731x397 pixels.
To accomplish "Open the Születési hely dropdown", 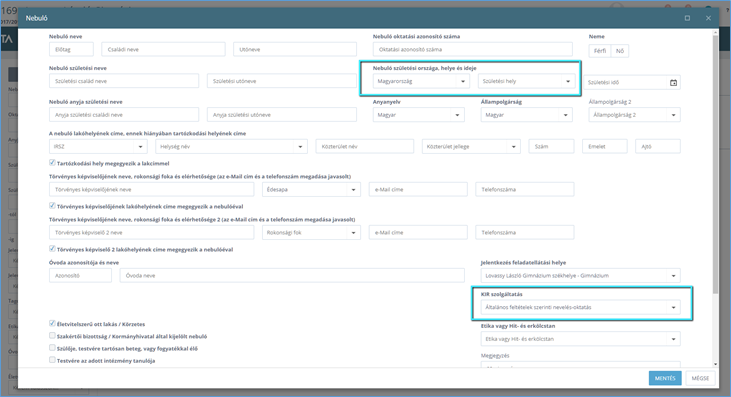I will (526, 81).
